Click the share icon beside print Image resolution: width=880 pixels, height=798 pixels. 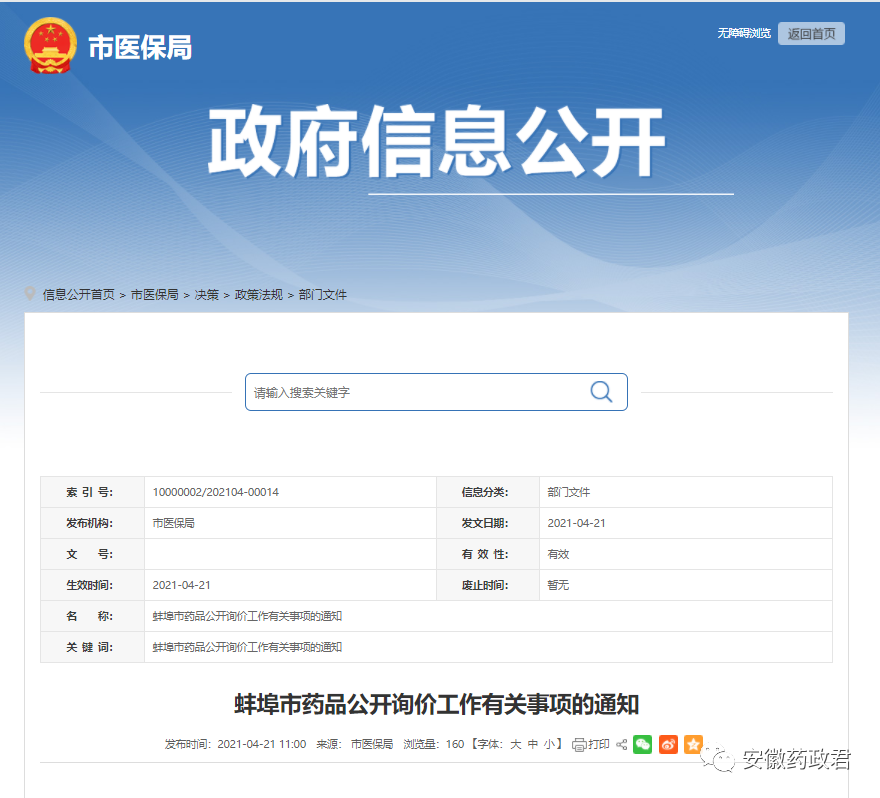pyautogui.click(x=621, y=744)
